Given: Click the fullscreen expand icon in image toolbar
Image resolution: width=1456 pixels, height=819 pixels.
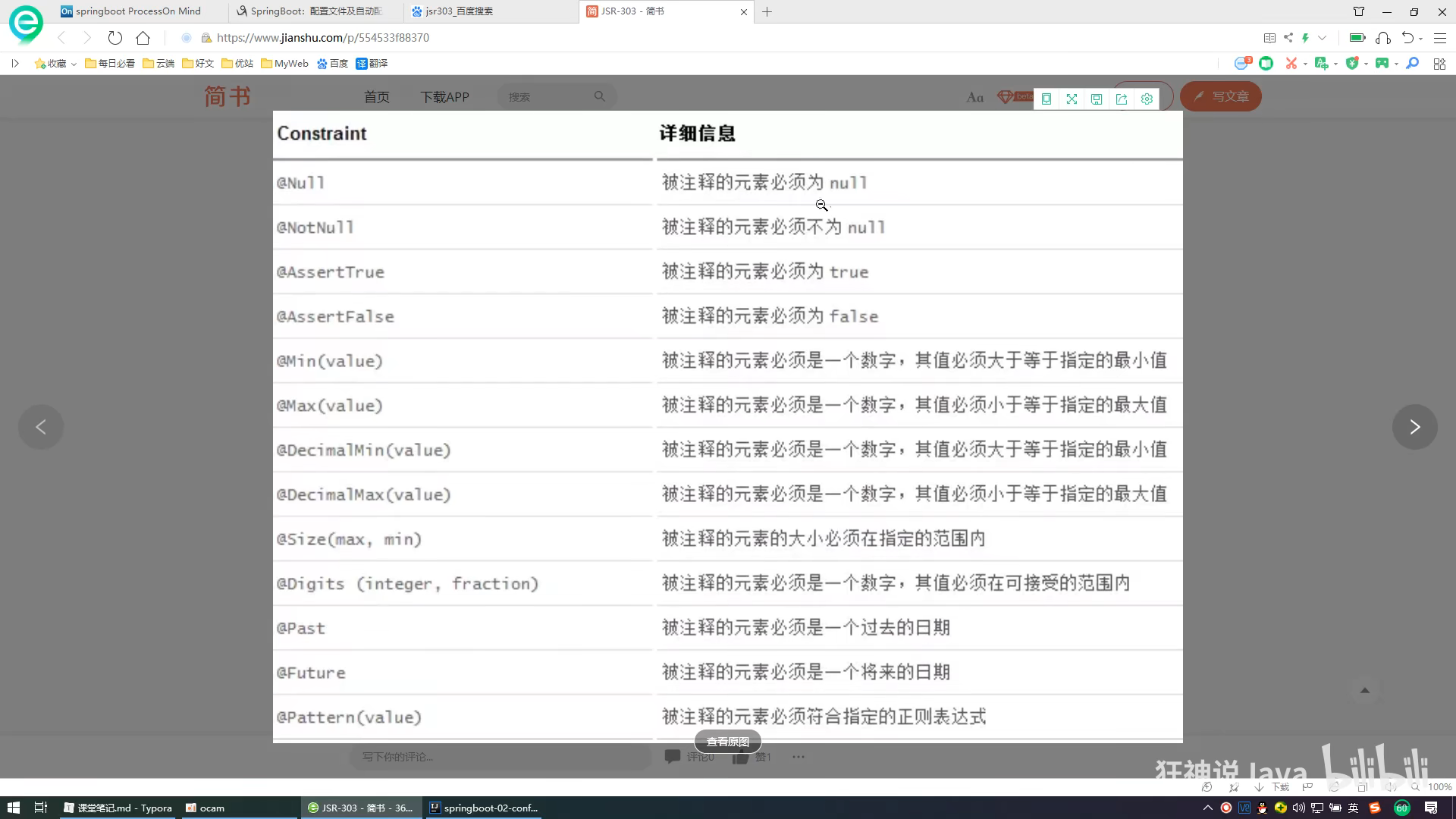Looking at the screenshot, I should (x=1072, y=99).
